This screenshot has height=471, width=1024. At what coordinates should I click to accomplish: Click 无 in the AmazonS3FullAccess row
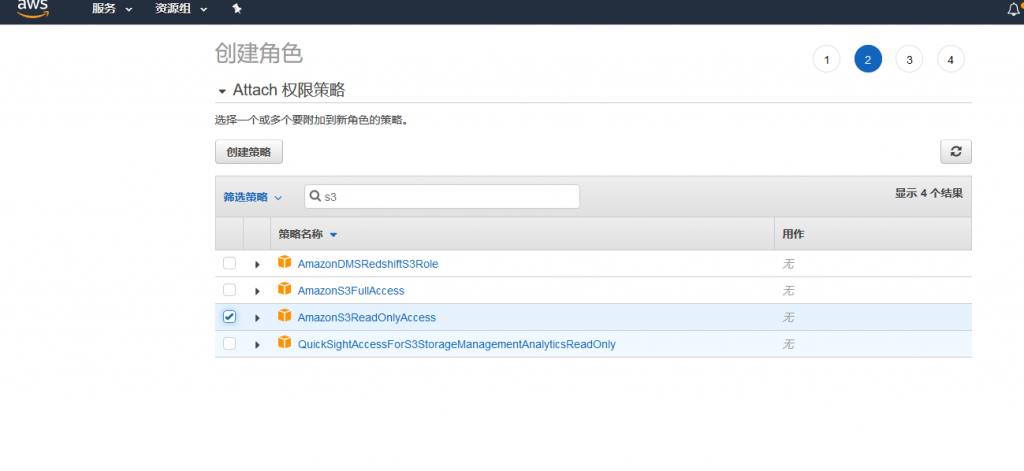pos(788,291)
